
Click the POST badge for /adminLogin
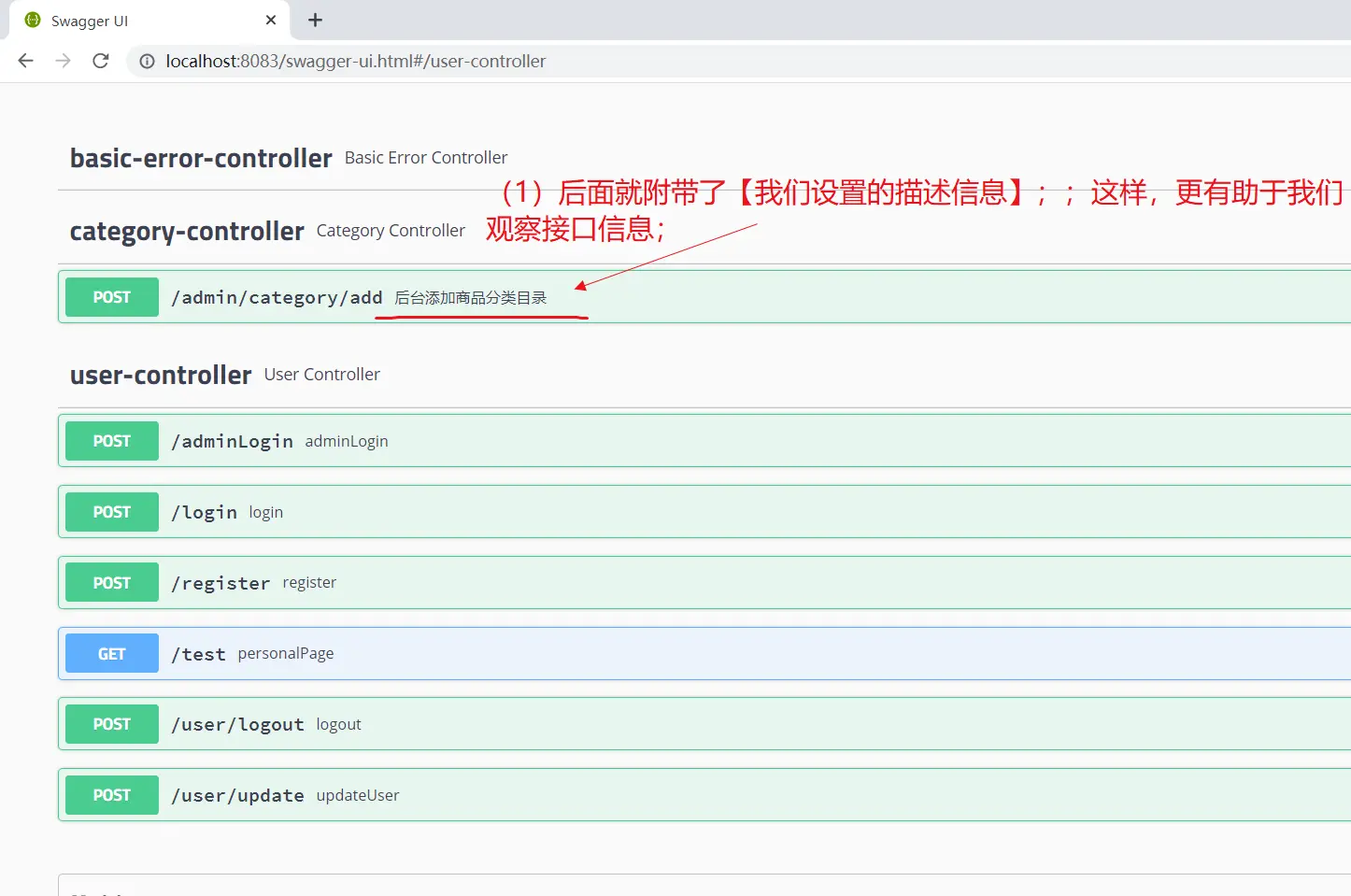[112, 441]
